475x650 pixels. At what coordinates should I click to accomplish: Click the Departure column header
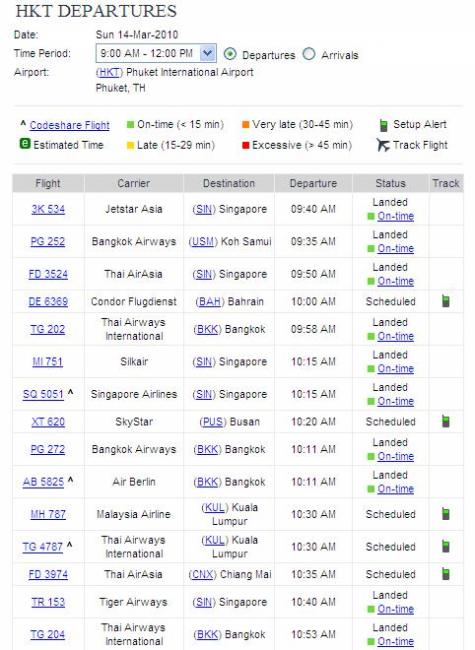[x=313, y=183]
